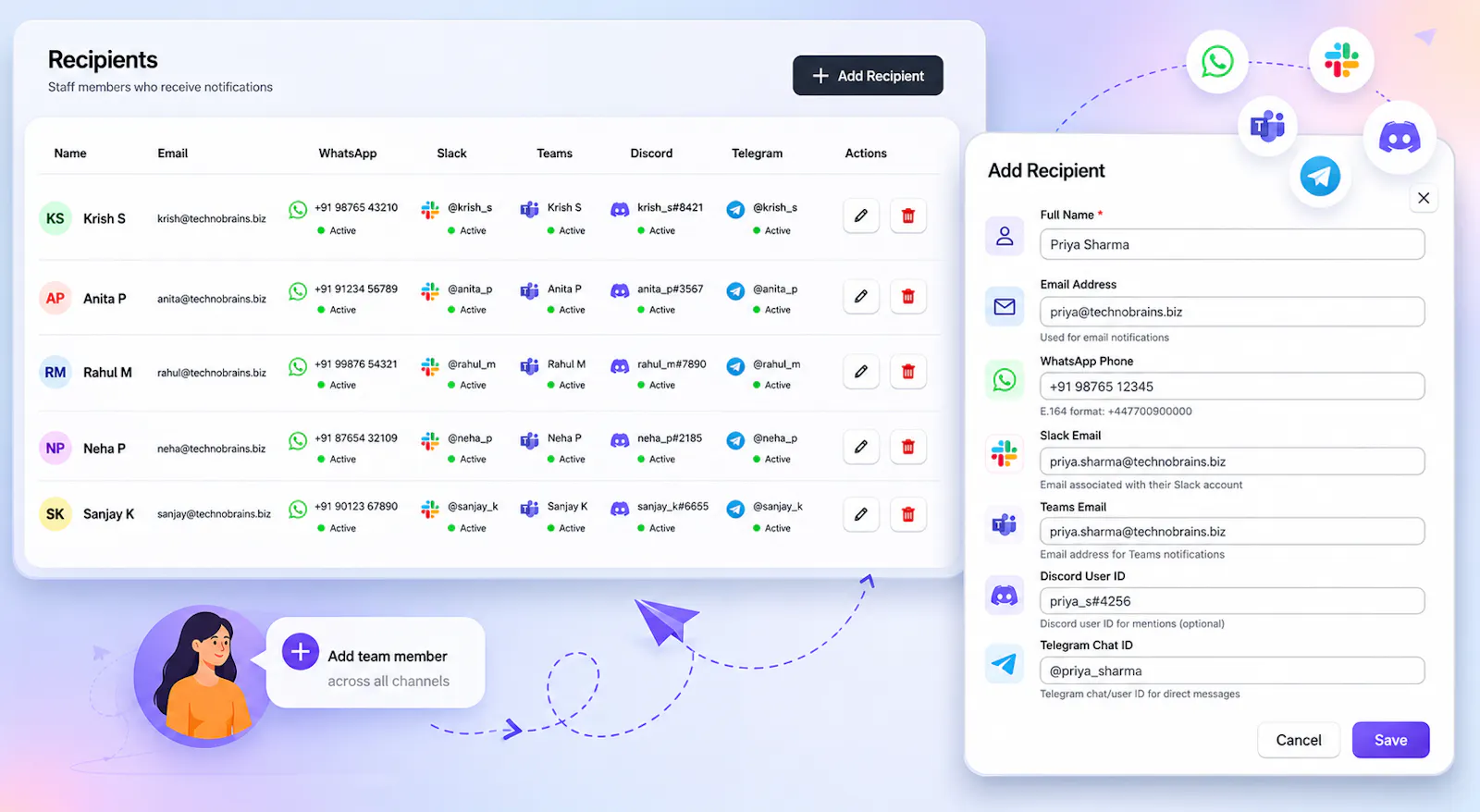Delete Rahul M recipient with trash icon

pos(908,371)
